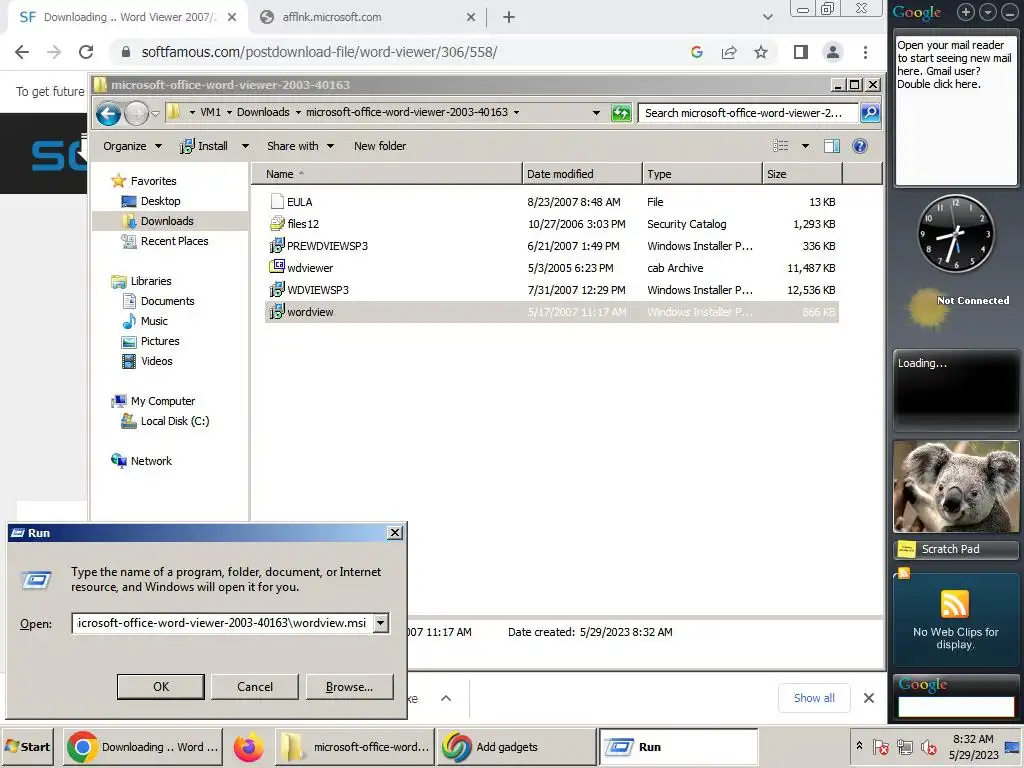The height and width of the screenshot is (768, 1024).
Task: Select the EULA file icon
Action: click(277, 202)
